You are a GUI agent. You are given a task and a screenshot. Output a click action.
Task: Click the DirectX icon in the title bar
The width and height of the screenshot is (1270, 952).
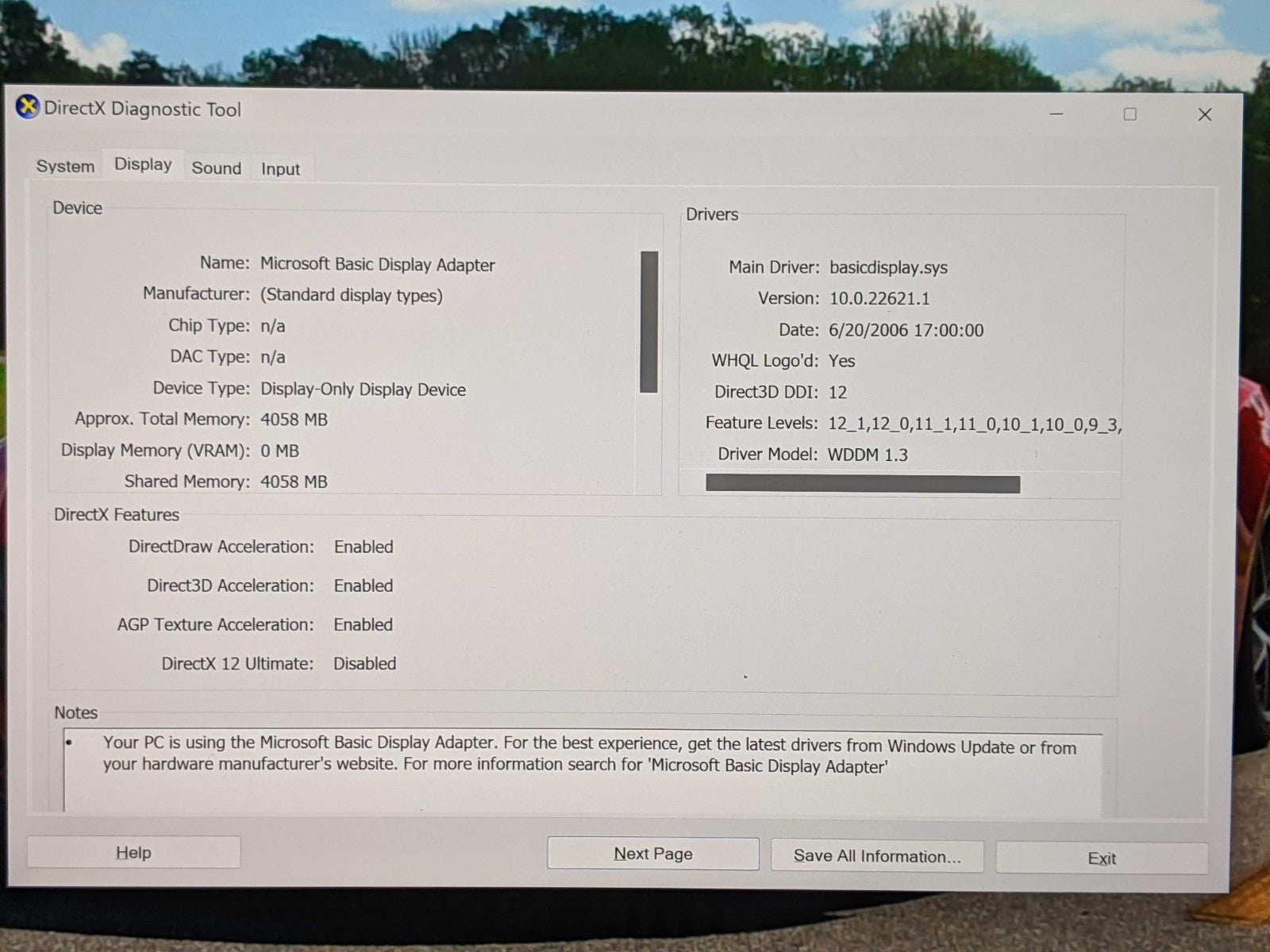(28, 107)
